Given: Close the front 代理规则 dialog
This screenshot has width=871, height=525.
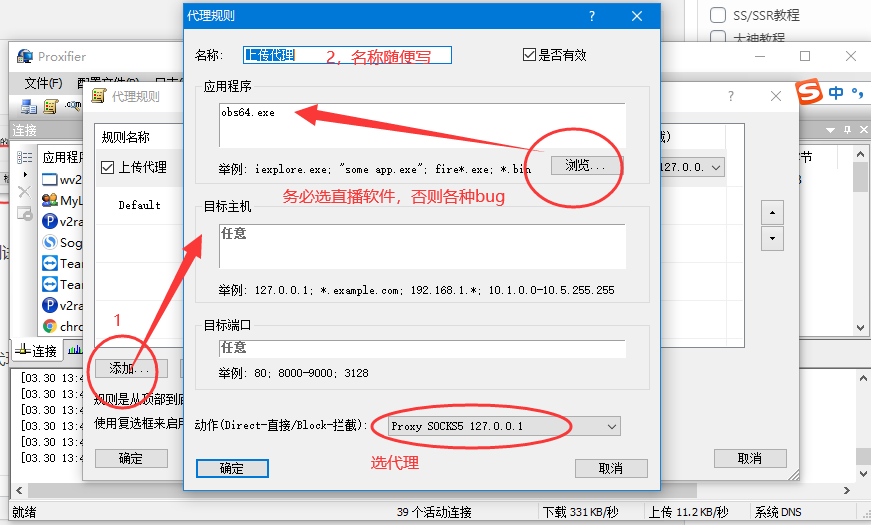Looking at the screenshot, I should 637,16.
